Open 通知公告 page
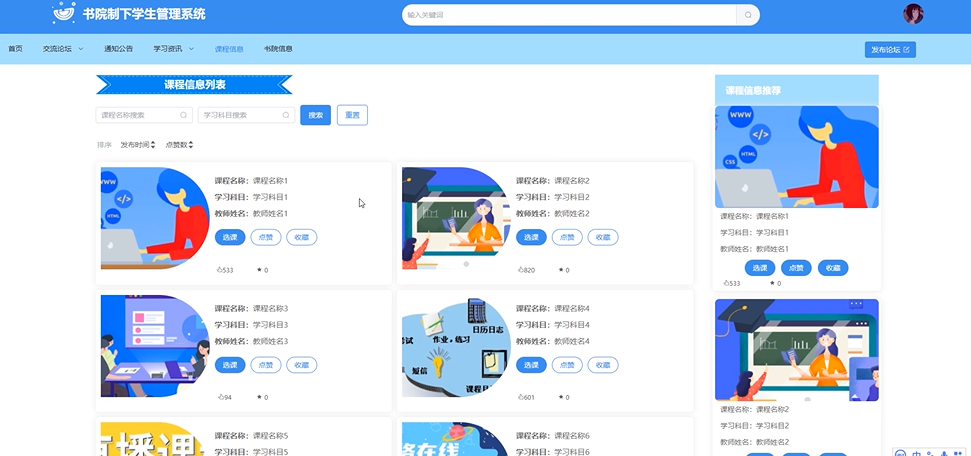Screen dimensions: 971x456 pos(118,49)
